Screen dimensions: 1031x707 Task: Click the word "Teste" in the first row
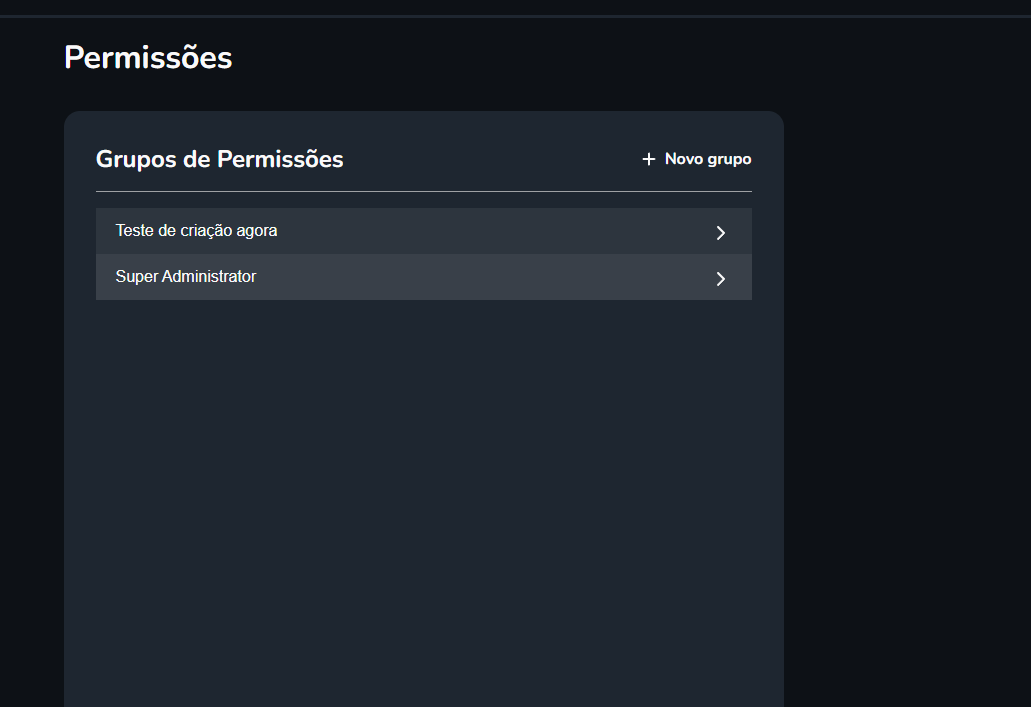[135, 231]
